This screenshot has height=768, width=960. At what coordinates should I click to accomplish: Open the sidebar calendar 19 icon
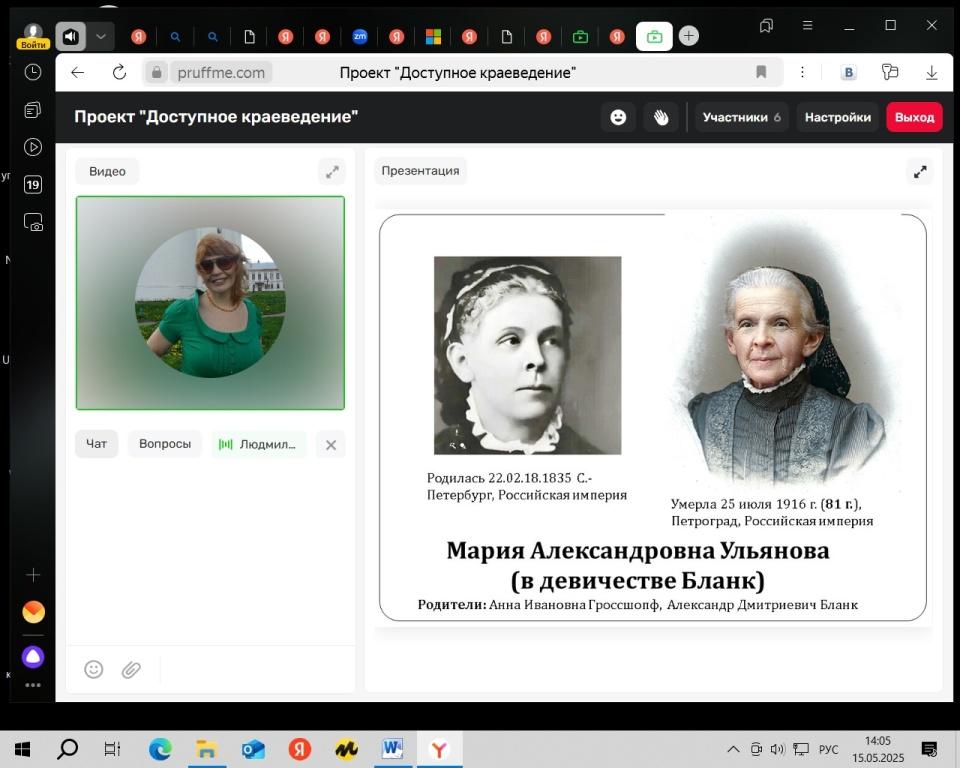click(32, 184)
